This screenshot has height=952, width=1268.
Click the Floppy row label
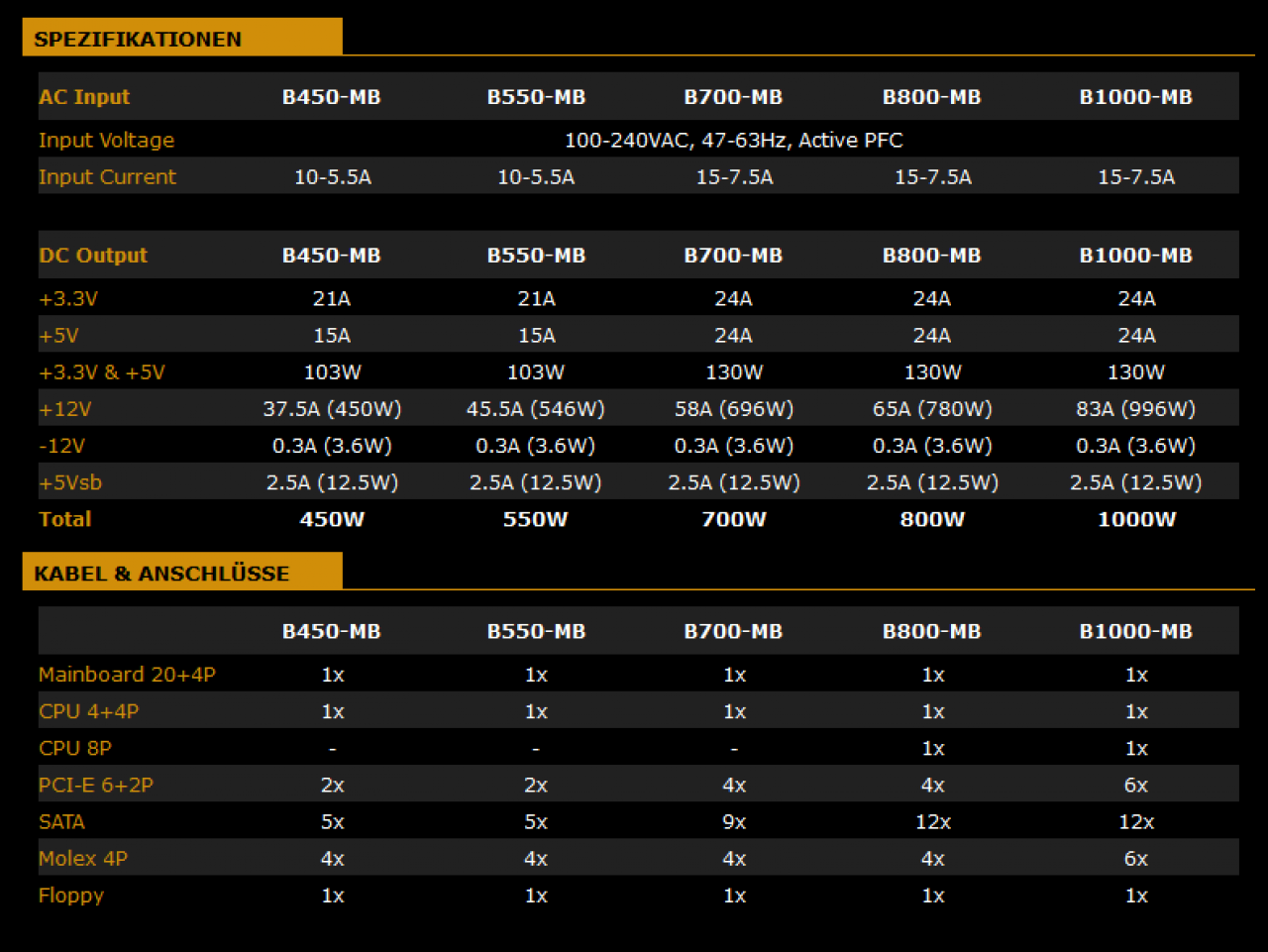click(x=71, y=896)
